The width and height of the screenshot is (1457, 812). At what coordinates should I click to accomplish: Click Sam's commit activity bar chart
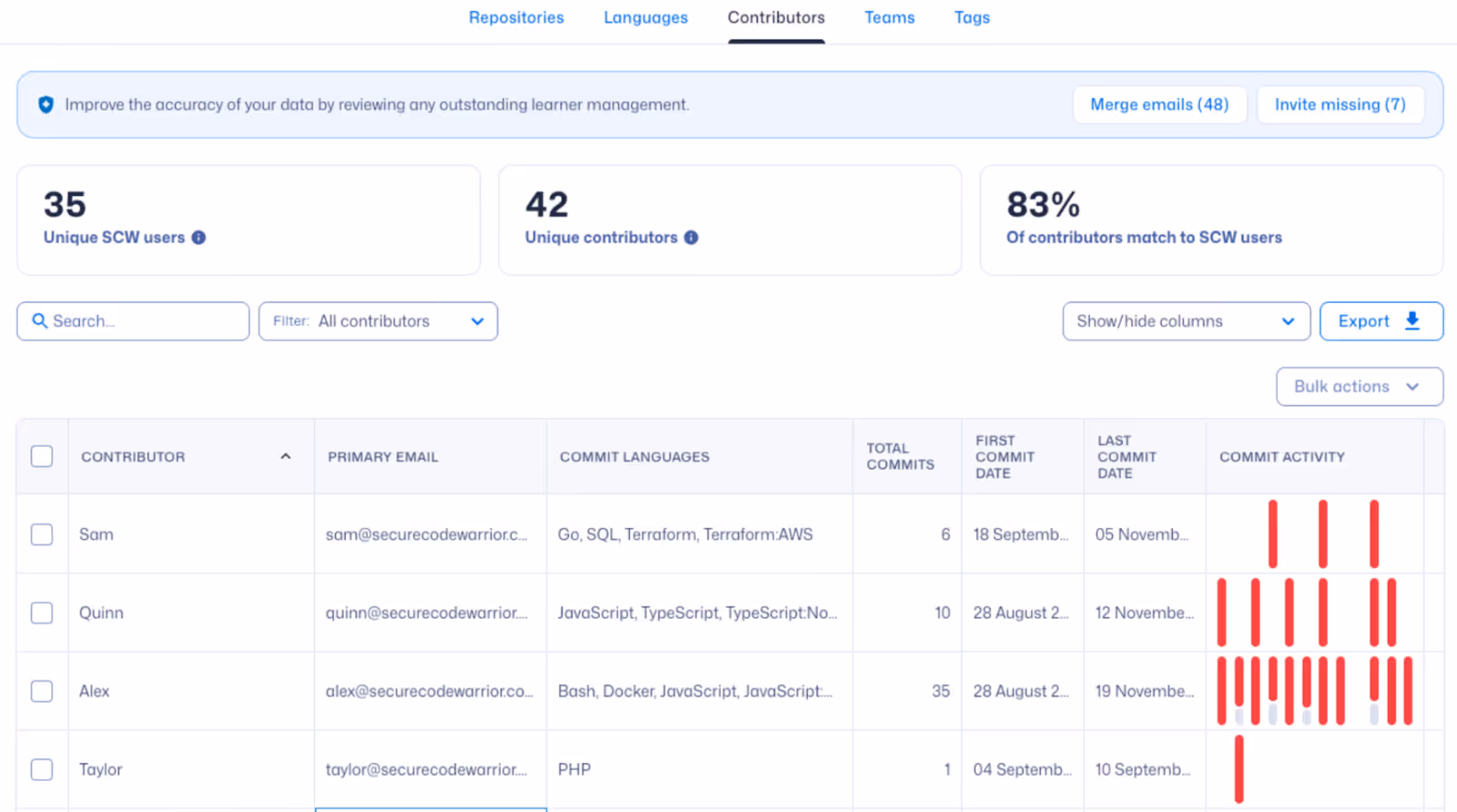(1322, 533)
